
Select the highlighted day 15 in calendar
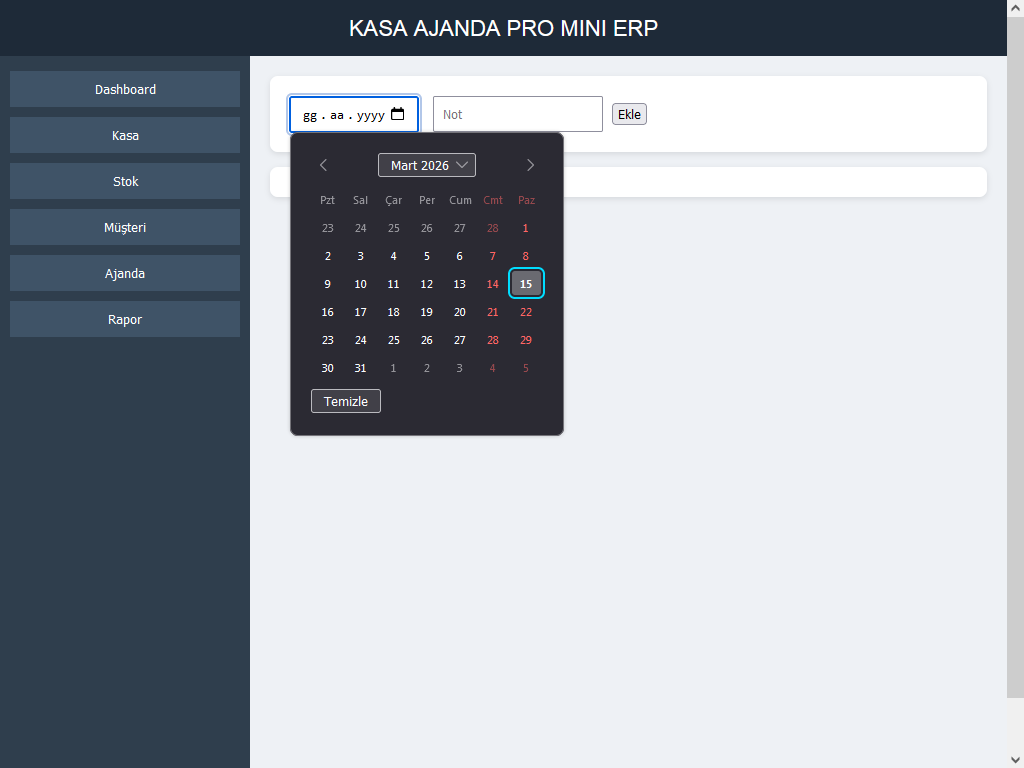point(526,284)
